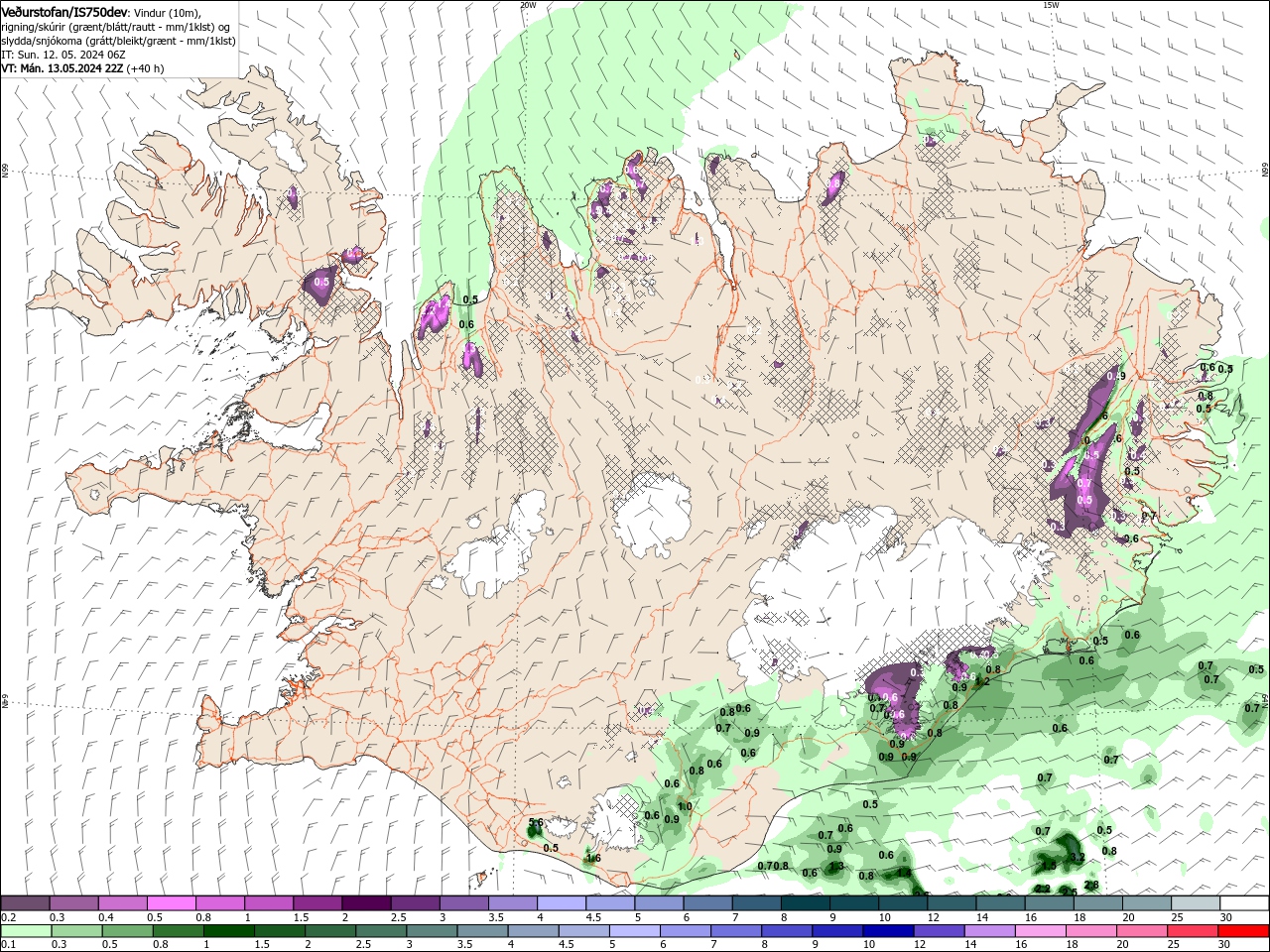The height and width of the screenshot is (952, 1270).
Task: Pick the medium purple snow swatch starting at 3
Action: coord(463,903)
